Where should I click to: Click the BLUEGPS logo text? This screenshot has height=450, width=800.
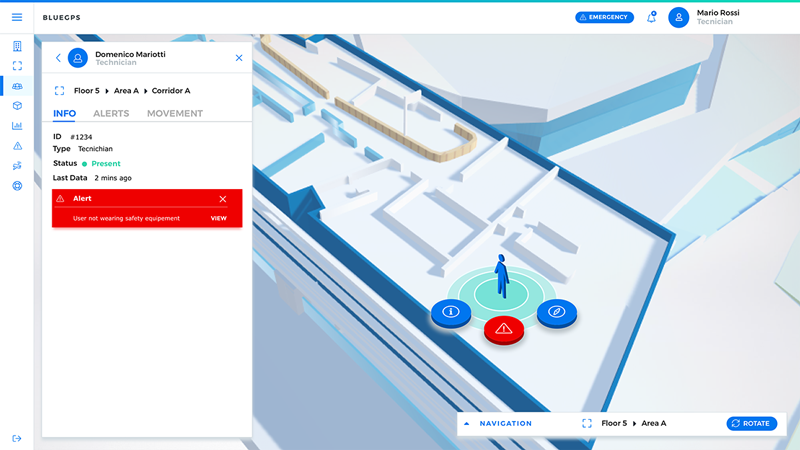click(62, 17)
